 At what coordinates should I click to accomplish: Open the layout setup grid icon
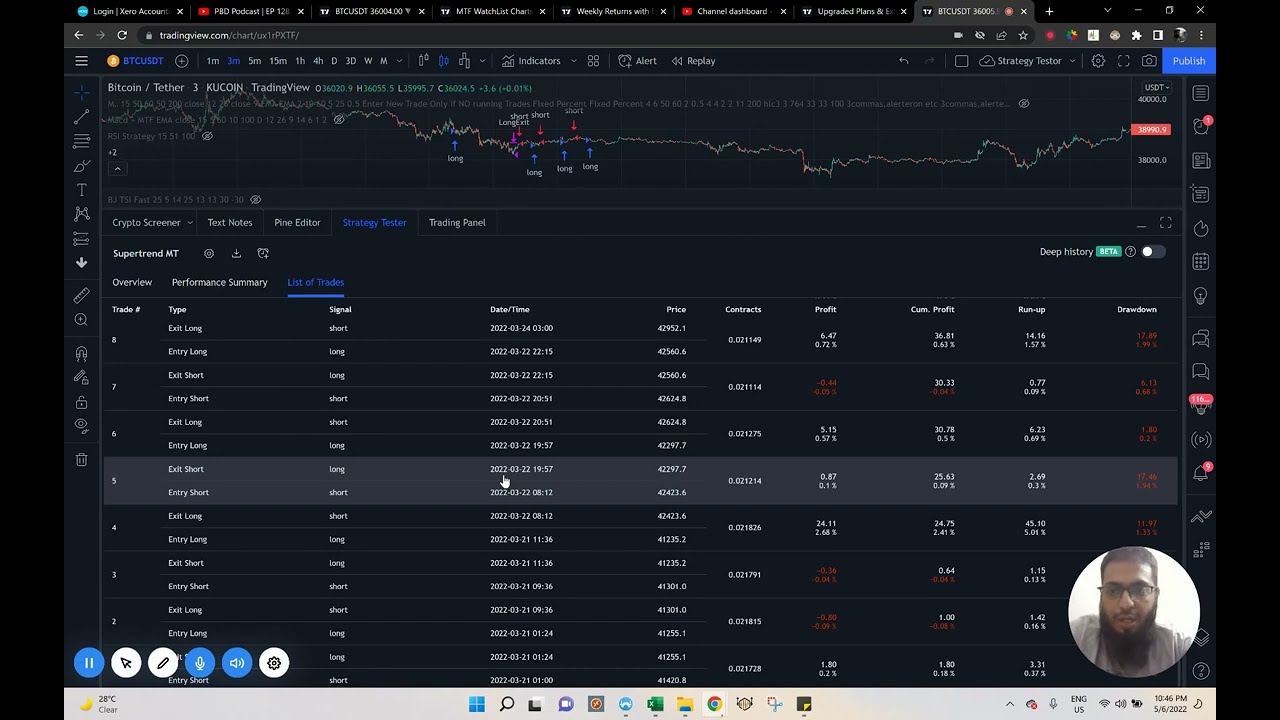pyautogui.click(x=593, y=61)
